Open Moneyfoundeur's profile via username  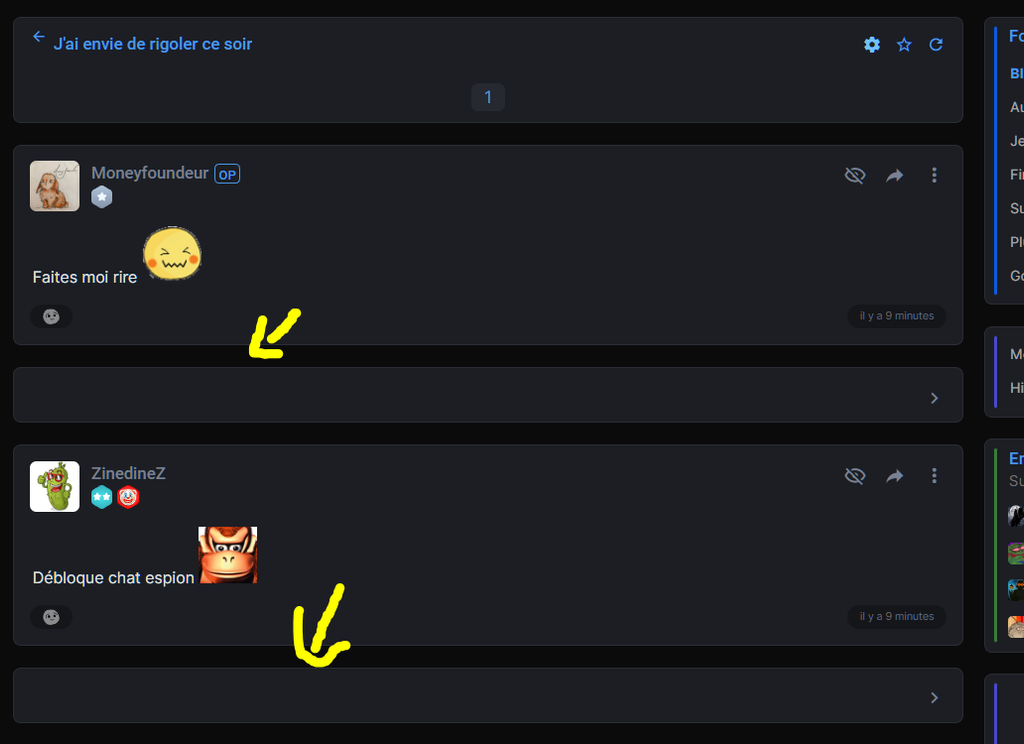pos(150,173)
